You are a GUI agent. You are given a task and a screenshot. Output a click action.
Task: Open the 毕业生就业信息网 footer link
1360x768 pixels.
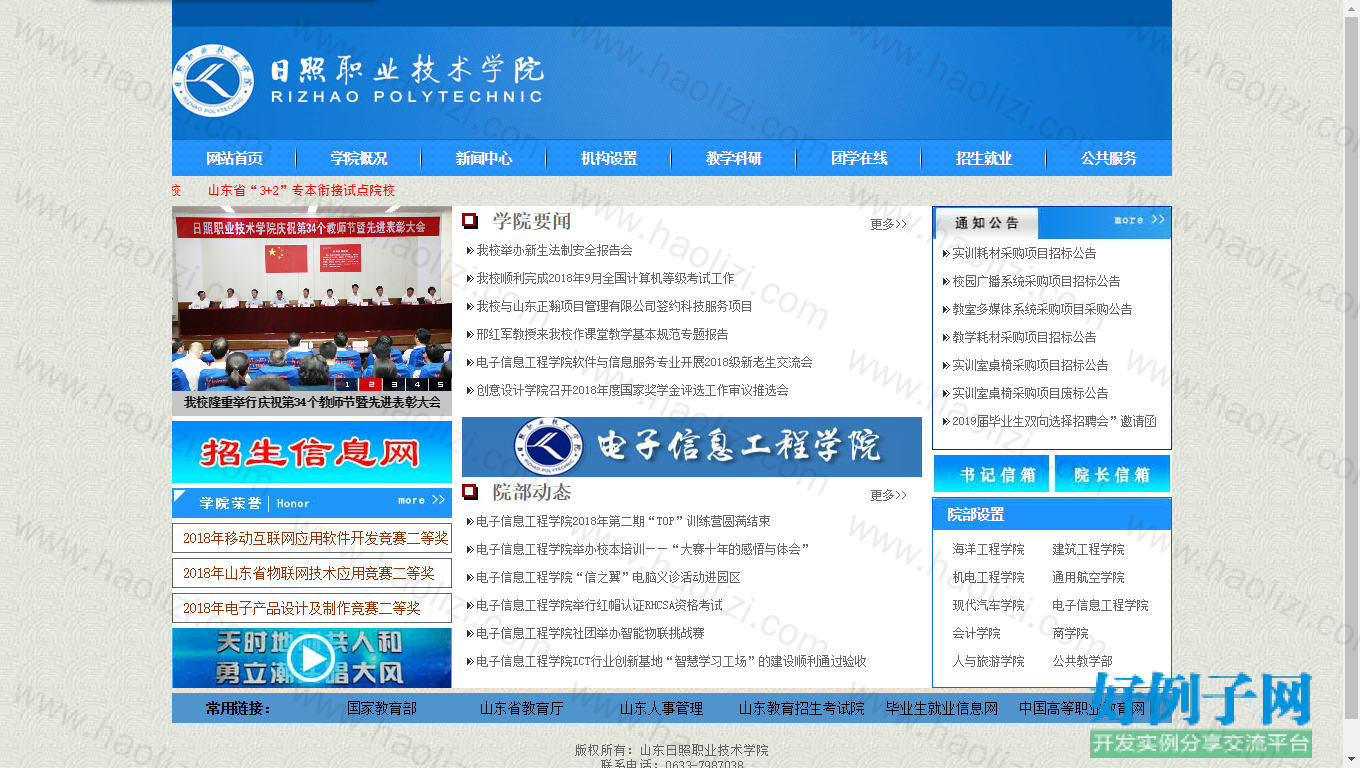[942, 708]
